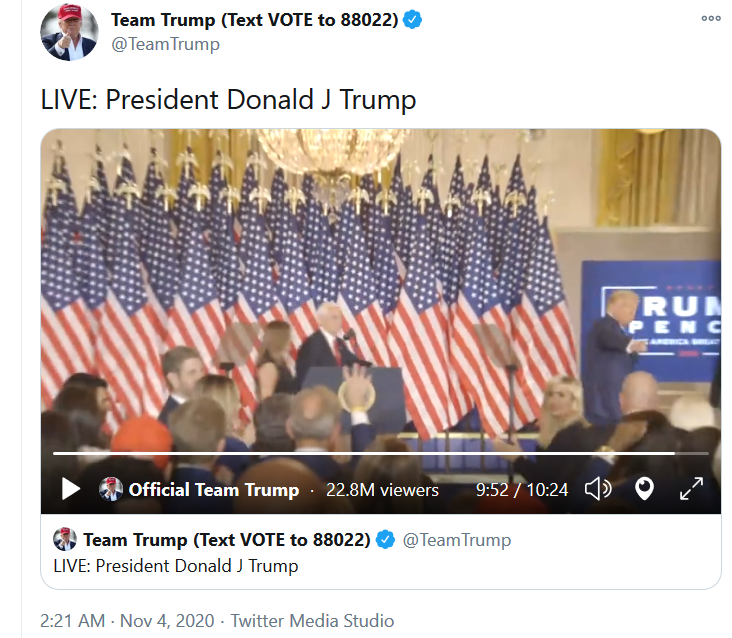Click the small avatar in the video card footer
732x638 pixels.
click(x=65, y=540)
